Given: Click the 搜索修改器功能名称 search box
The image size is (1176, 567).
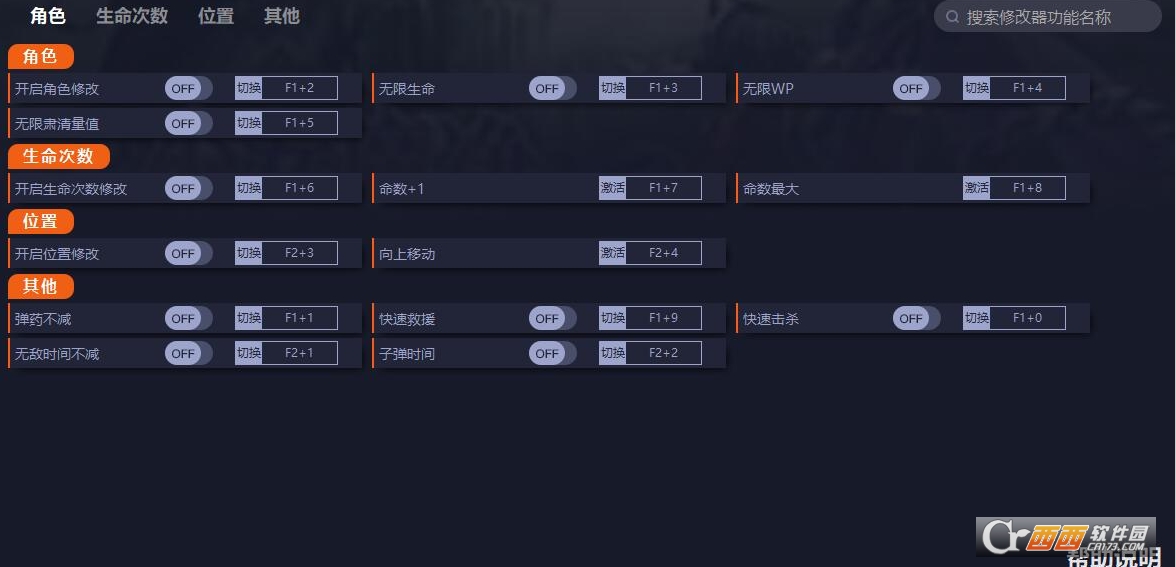Looking at the screenshot, I should click(x=1048, y=16).
